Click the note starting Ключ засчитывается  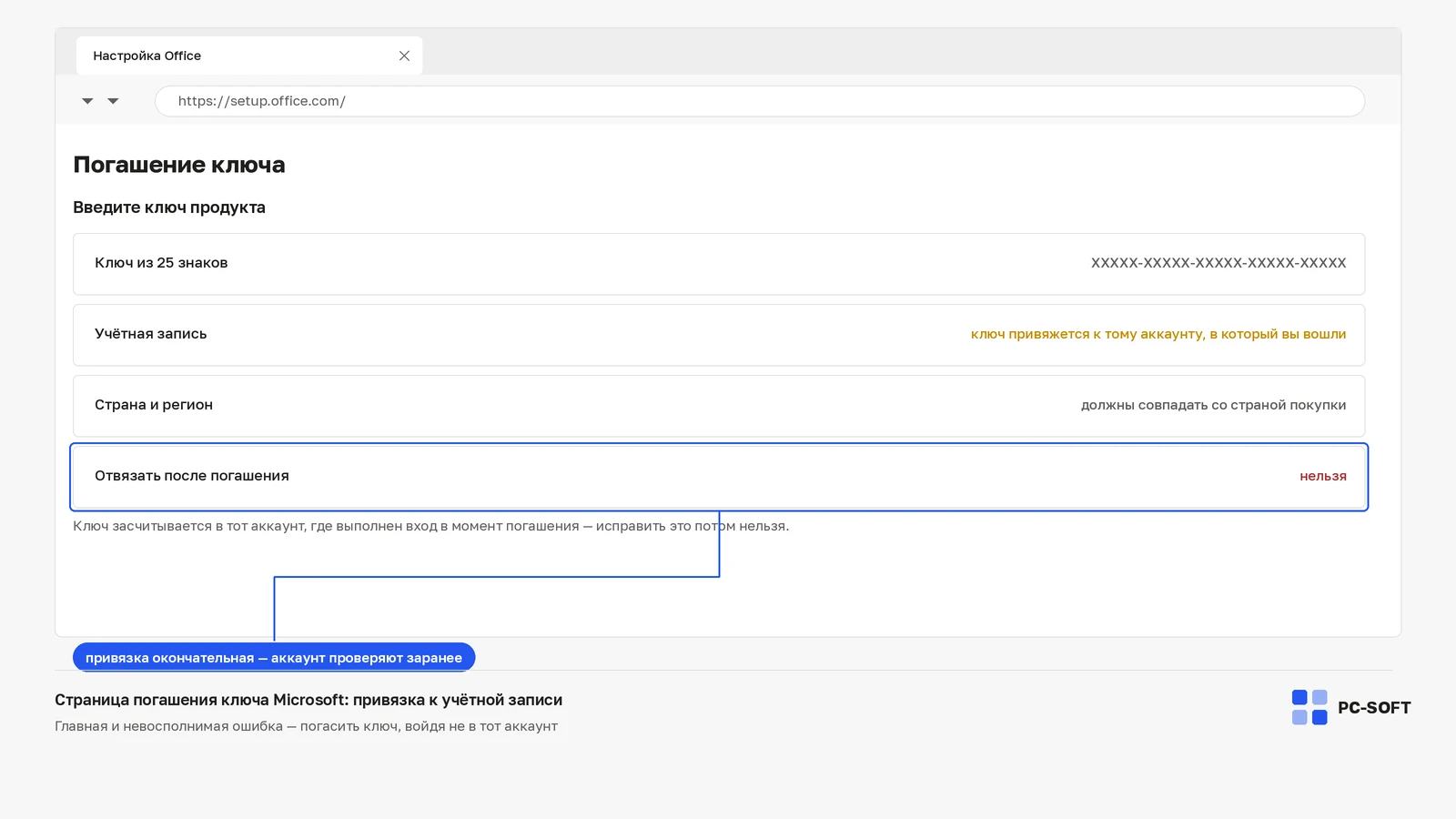[x=430, y=526]
